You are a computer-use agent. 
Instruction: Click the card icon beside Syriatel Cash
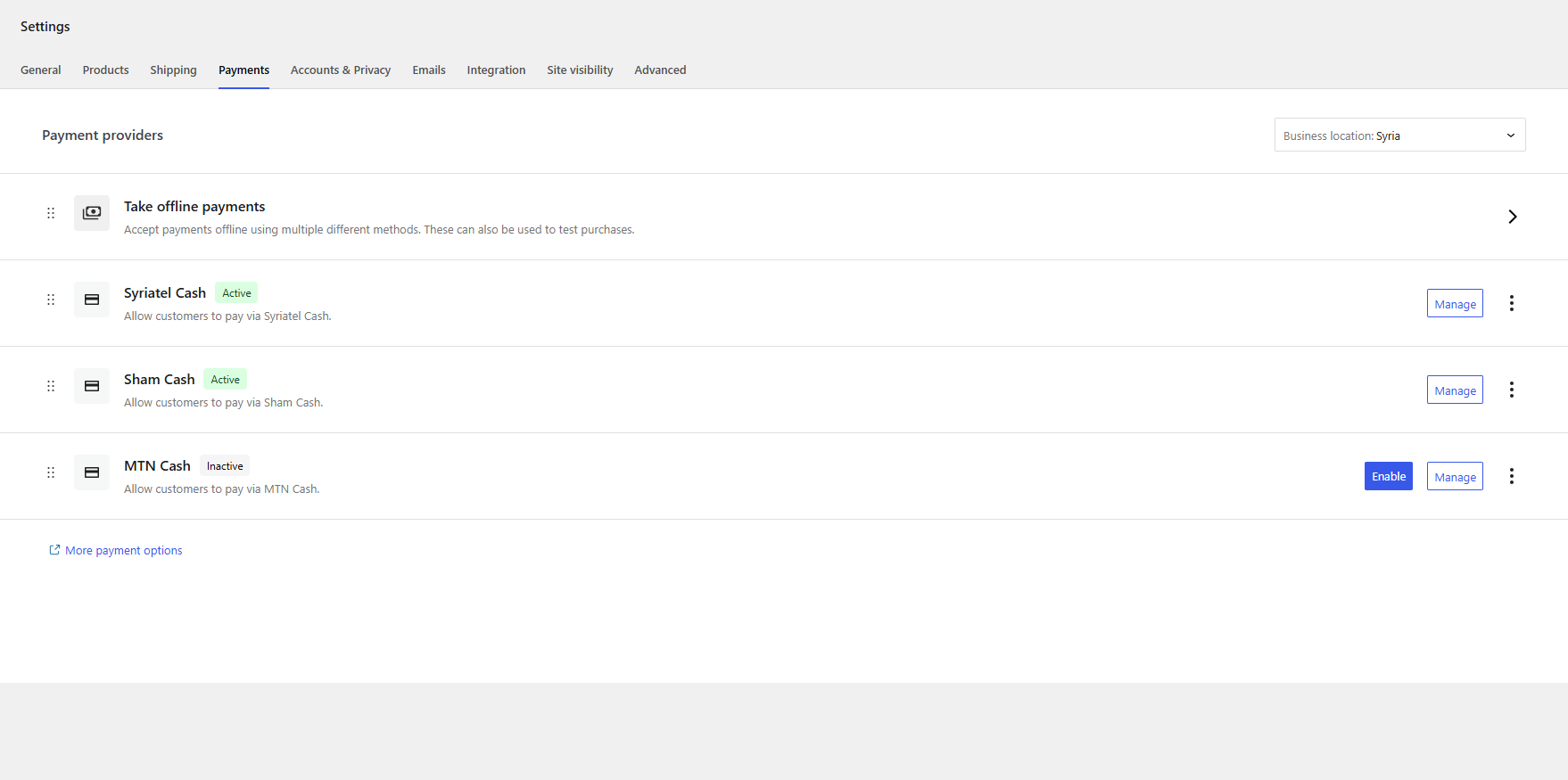(92, 300)
